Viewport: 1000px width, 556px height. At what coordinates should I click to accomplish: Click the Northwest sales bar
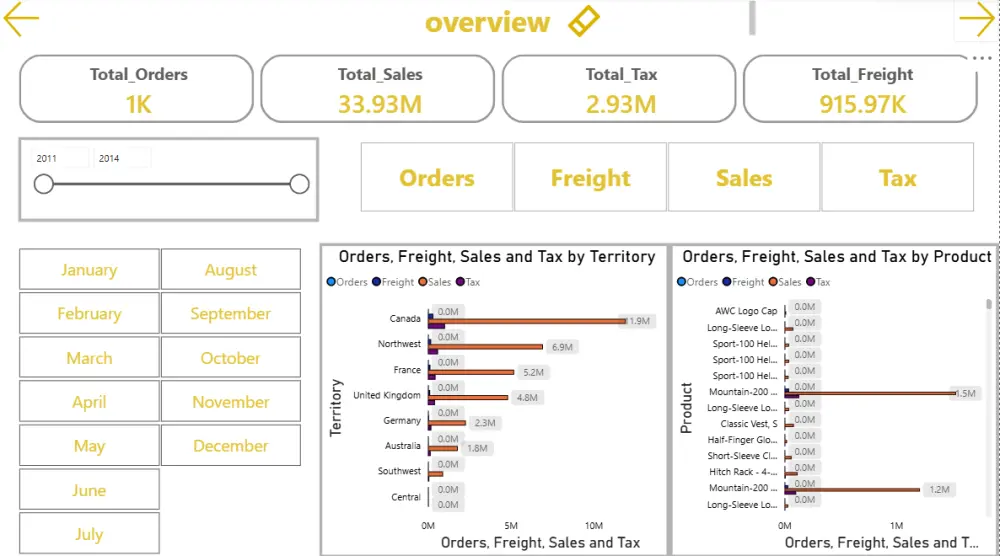(x=485, y=346)
